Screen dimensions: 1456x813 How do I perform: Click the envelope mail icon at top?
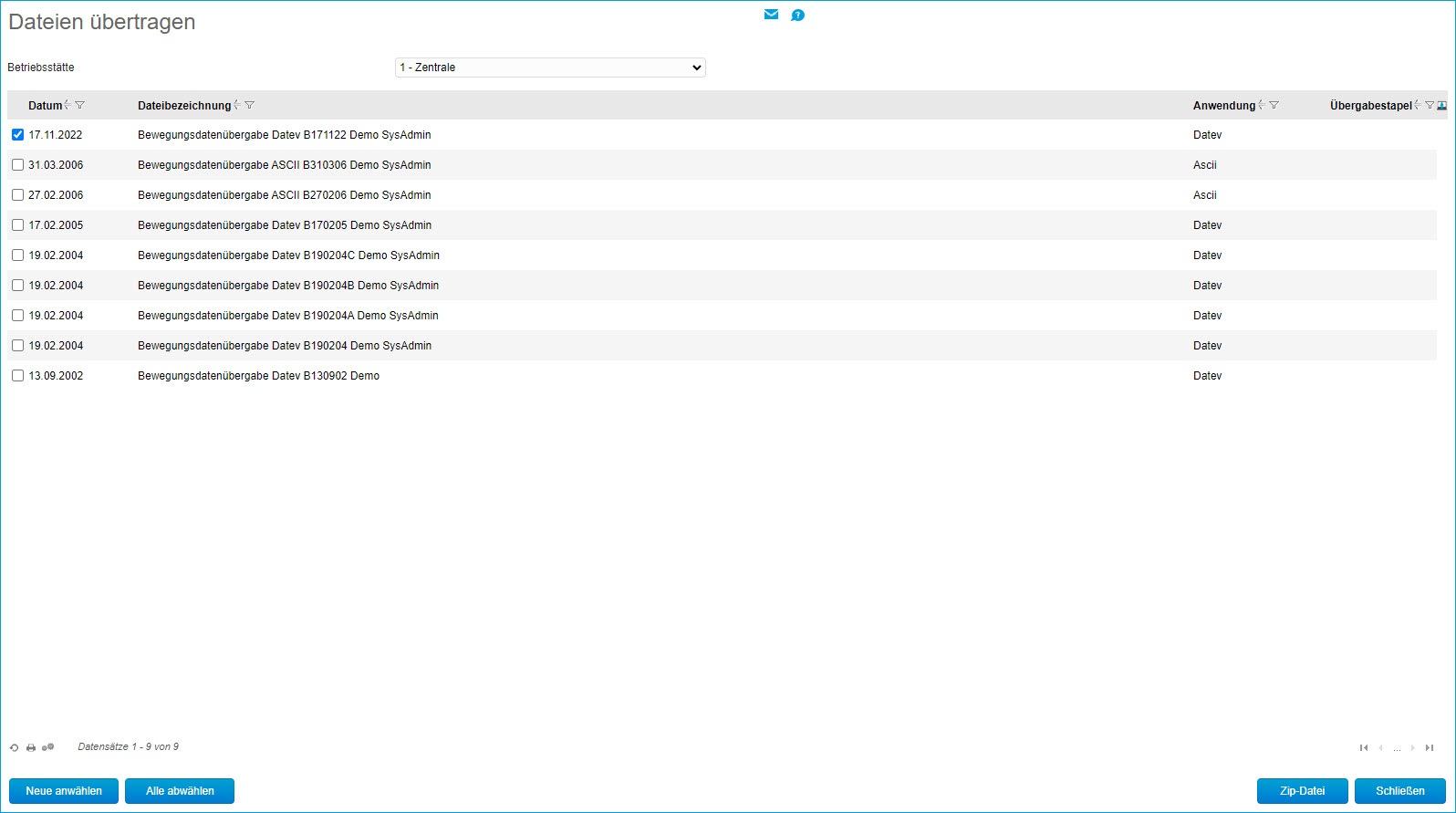point(771,15)
